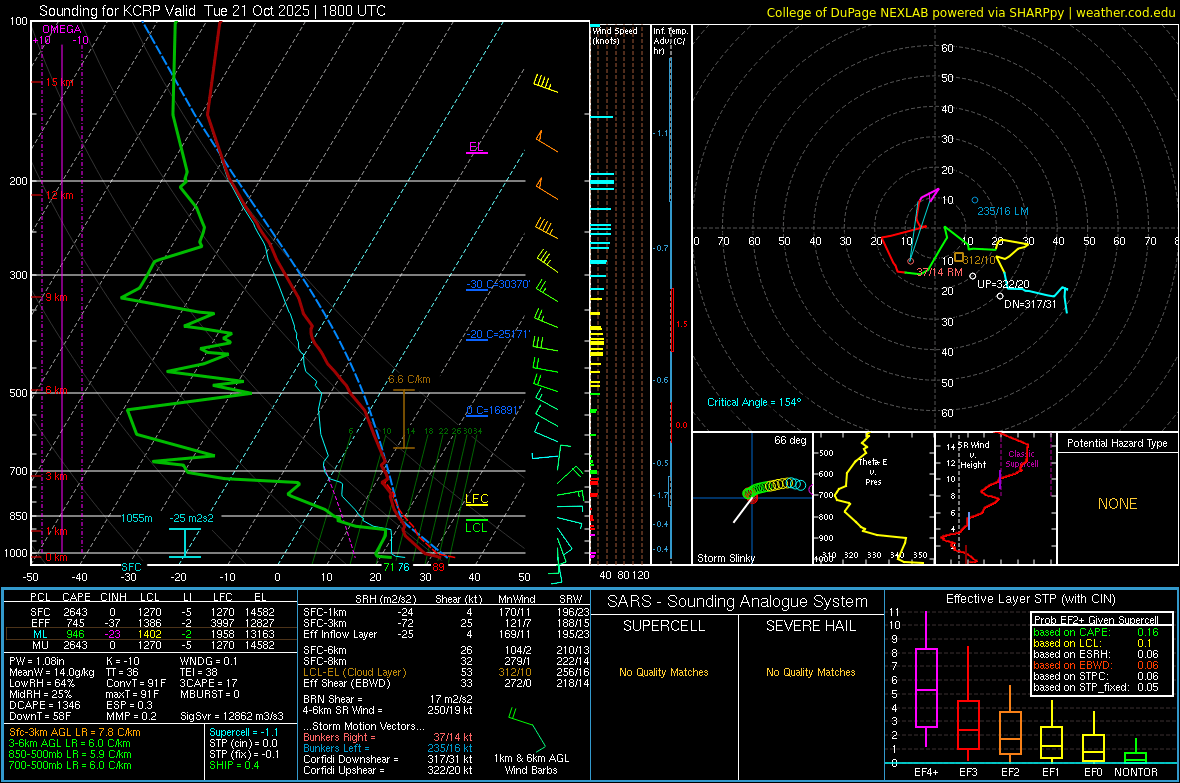Image resolution: width=1180 pixels, height=783 pixels.
Task: Click the 66 deg Storm Slinky value
Action: (x=790, y=440)
